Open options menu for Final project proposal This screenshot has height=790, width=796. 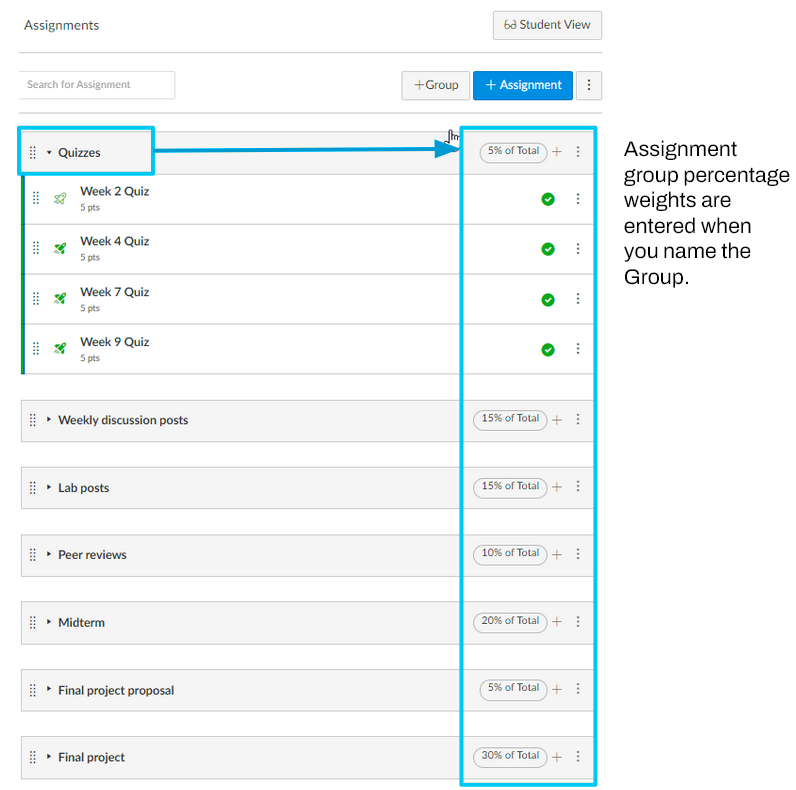(577, 689)
